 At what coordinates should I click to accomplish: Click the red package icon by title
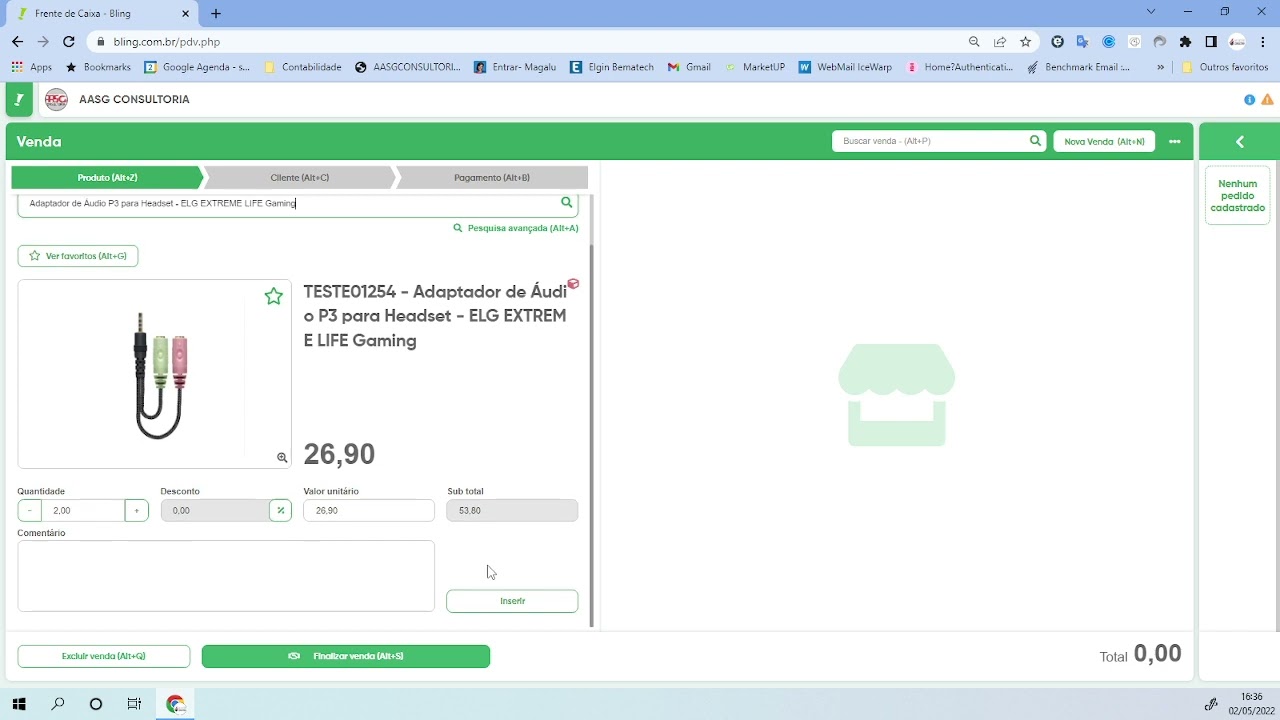[x=573, y=284]
